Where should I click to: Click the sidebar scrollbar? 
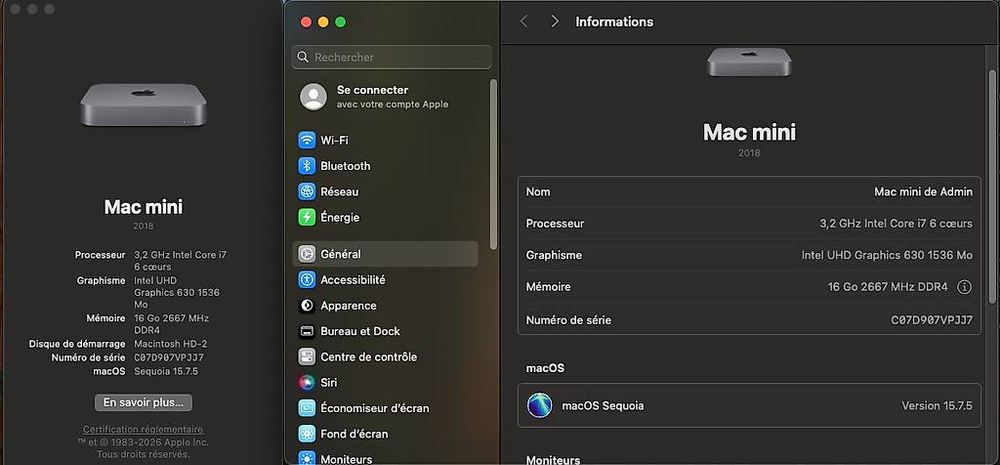[x=493, y=164]
